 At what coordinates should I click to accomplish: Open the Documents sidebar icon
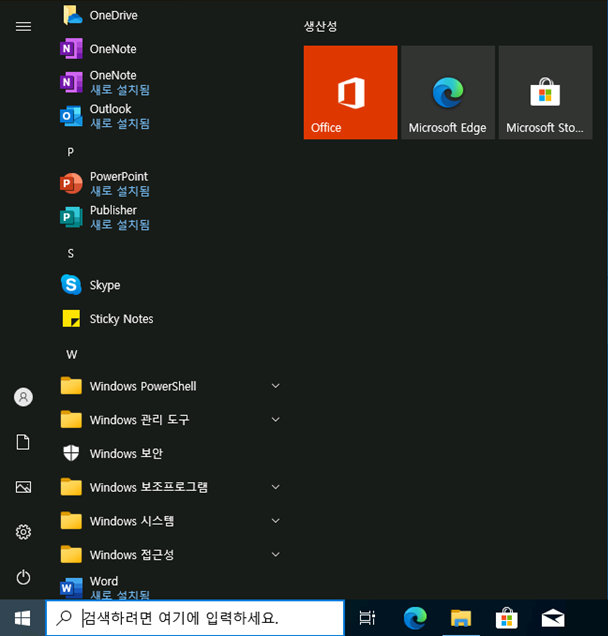tap(23, 442)
